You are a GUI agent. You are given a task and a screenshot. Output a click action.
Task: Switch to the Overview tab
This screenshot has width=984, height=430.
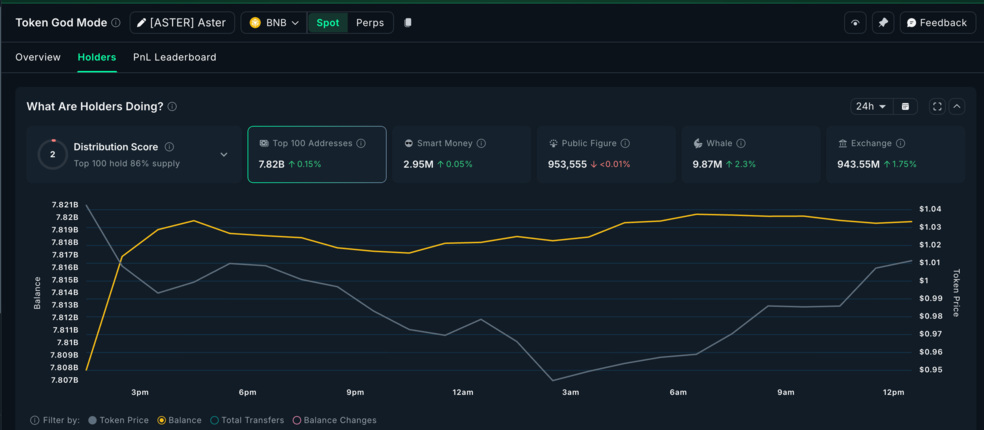click(x=38, y=57)
